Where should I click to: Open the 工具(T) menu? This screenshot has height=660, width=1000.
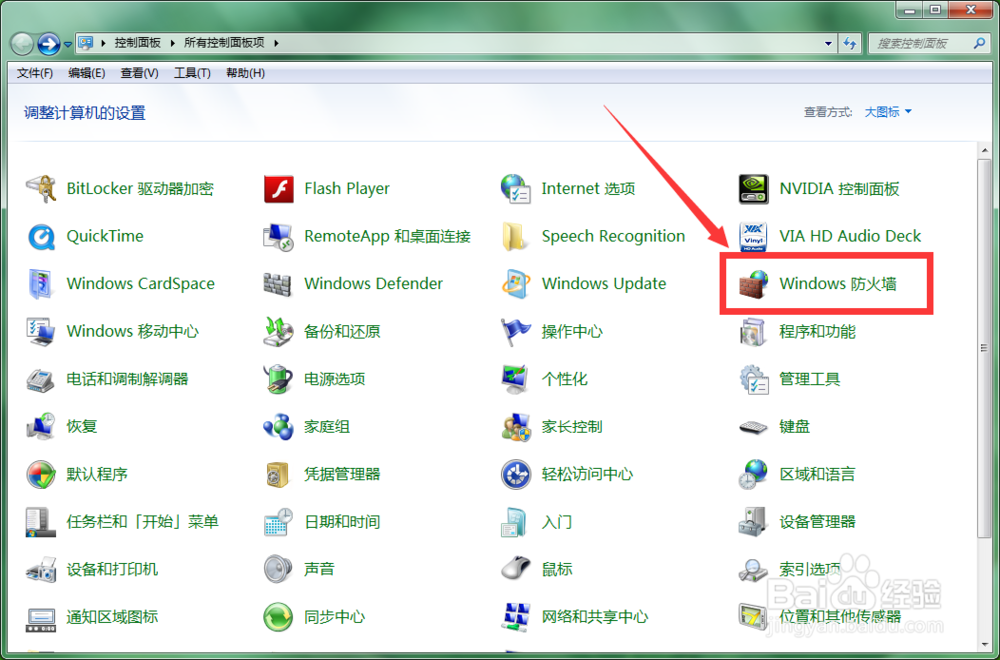point(193,73)
